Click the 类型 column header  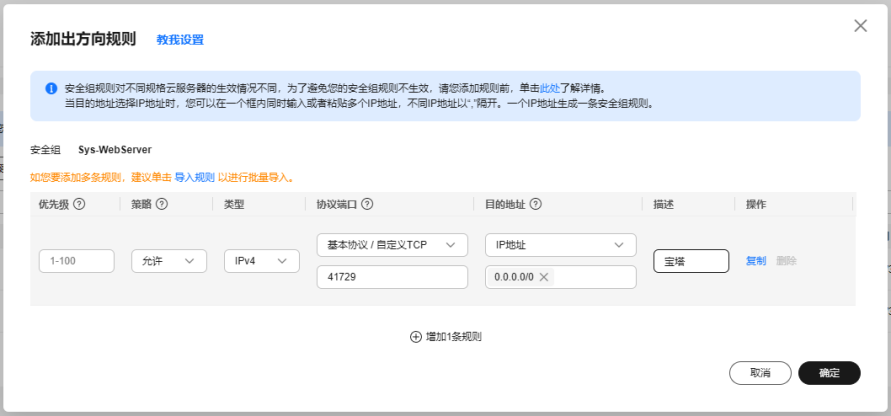click(x=234, y=205)
